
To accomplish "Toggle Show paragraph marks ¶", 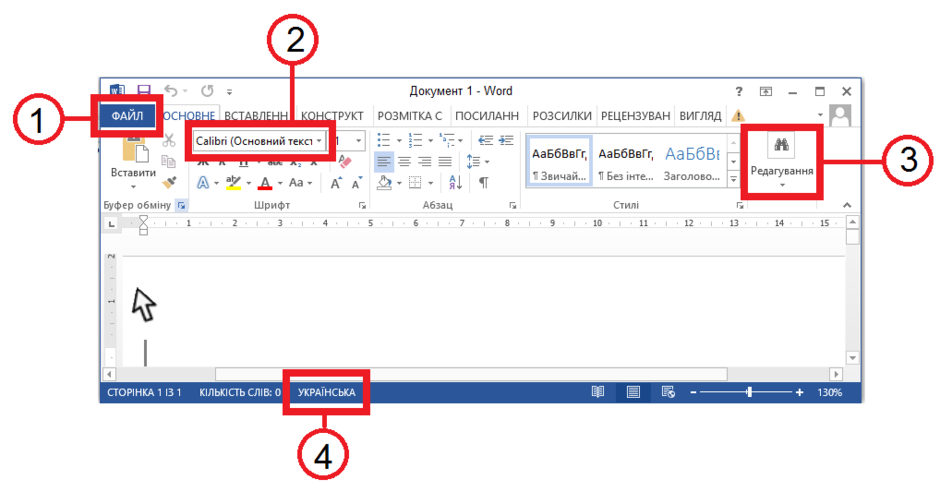I will pos(484,183).
